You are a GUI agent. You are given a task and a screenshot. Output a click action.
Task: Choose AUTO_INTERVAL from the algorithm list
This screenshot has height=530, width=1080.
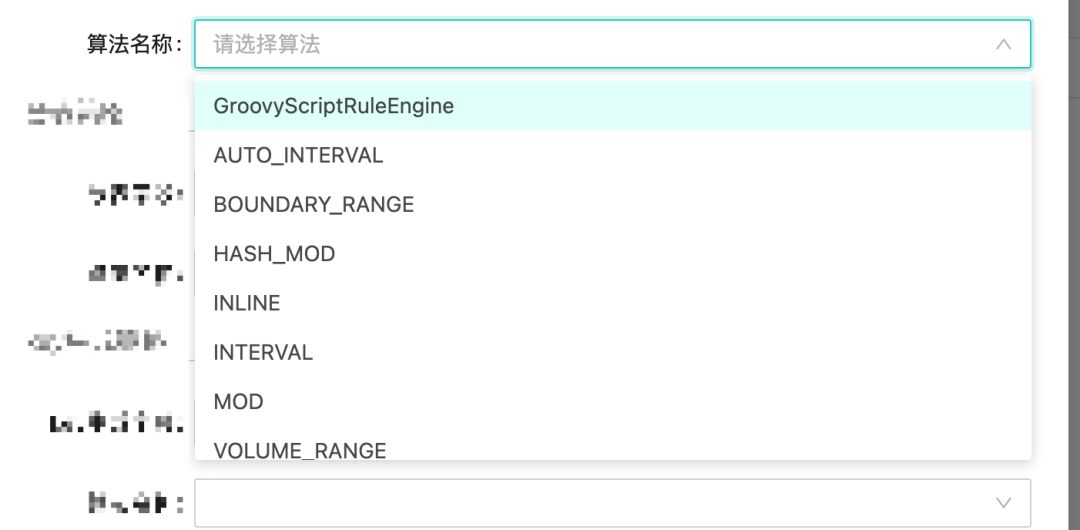(298, 156)
